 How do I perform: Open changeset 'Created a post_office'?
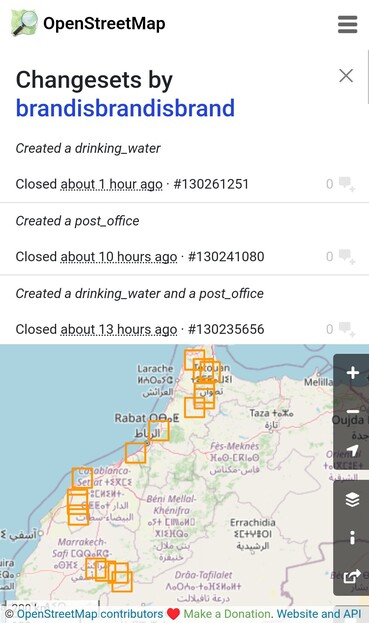pyautogui.click(x=77, y=221)
